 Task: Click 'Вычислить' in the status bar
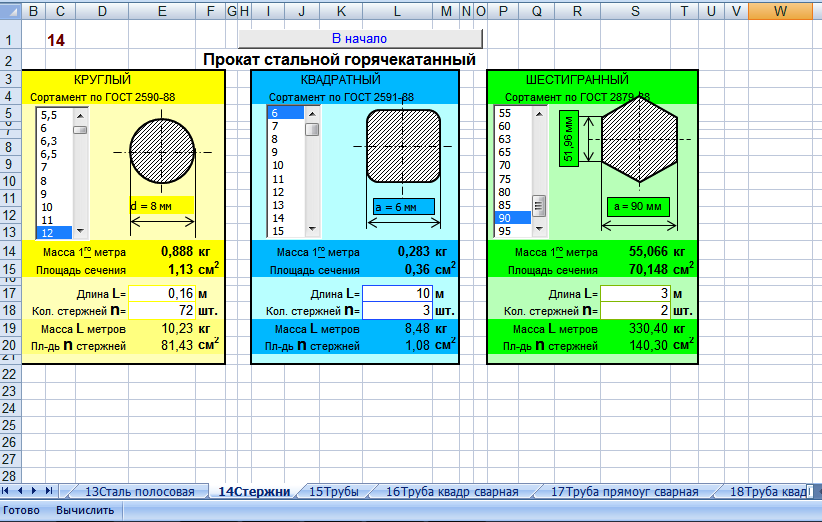pos(85,510)
